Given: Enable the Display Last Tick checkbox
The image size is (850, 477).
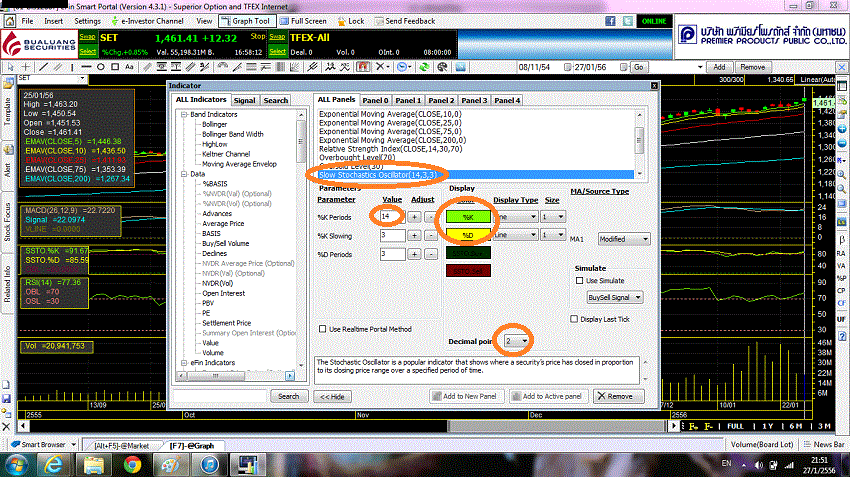Looking at the screenshot, I should tap(574, 319).
